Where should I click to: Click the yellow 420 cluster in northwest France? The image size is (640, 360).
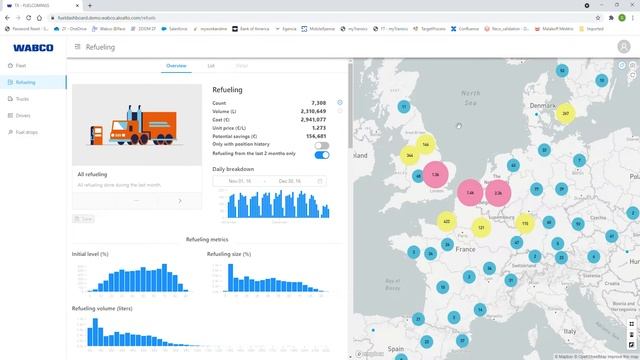(x=447, y=222)
